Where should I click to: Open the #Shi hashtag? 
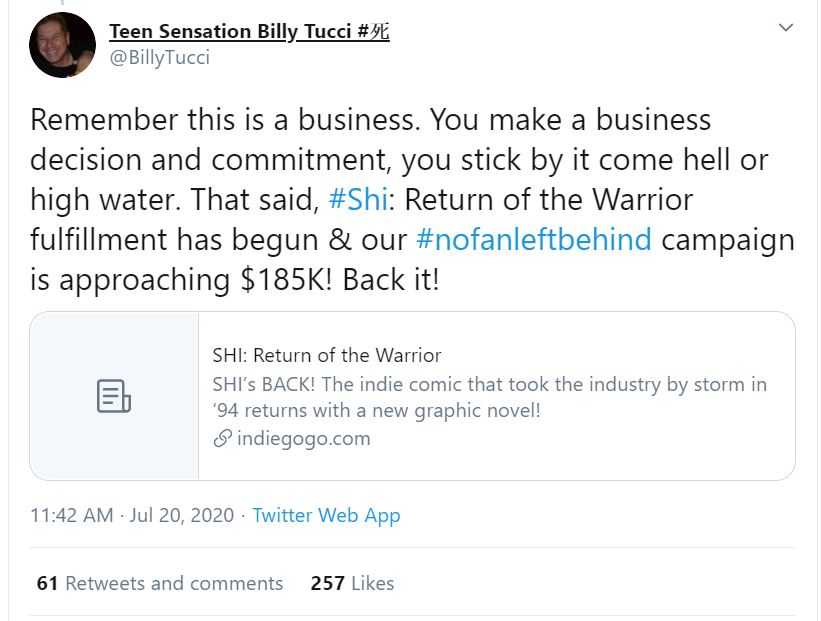coord(354,199)
